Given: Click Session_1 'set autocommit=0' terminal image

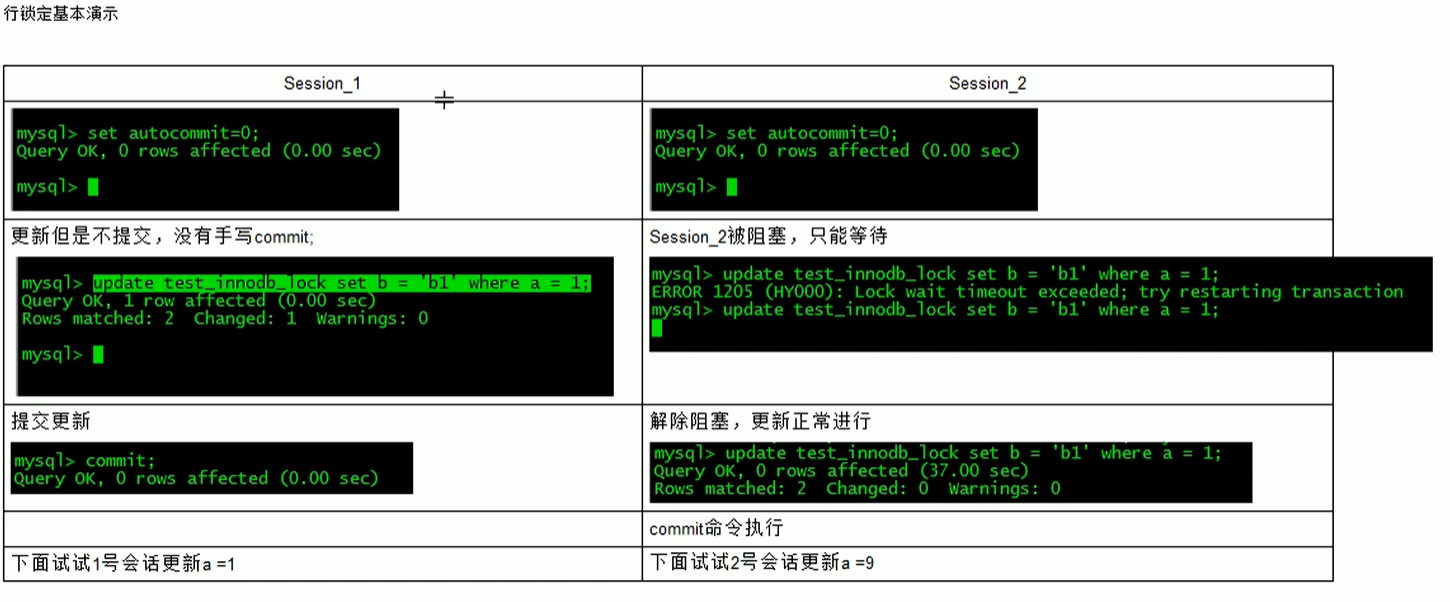Looking at the screenshot, I should tap(205, 159).
